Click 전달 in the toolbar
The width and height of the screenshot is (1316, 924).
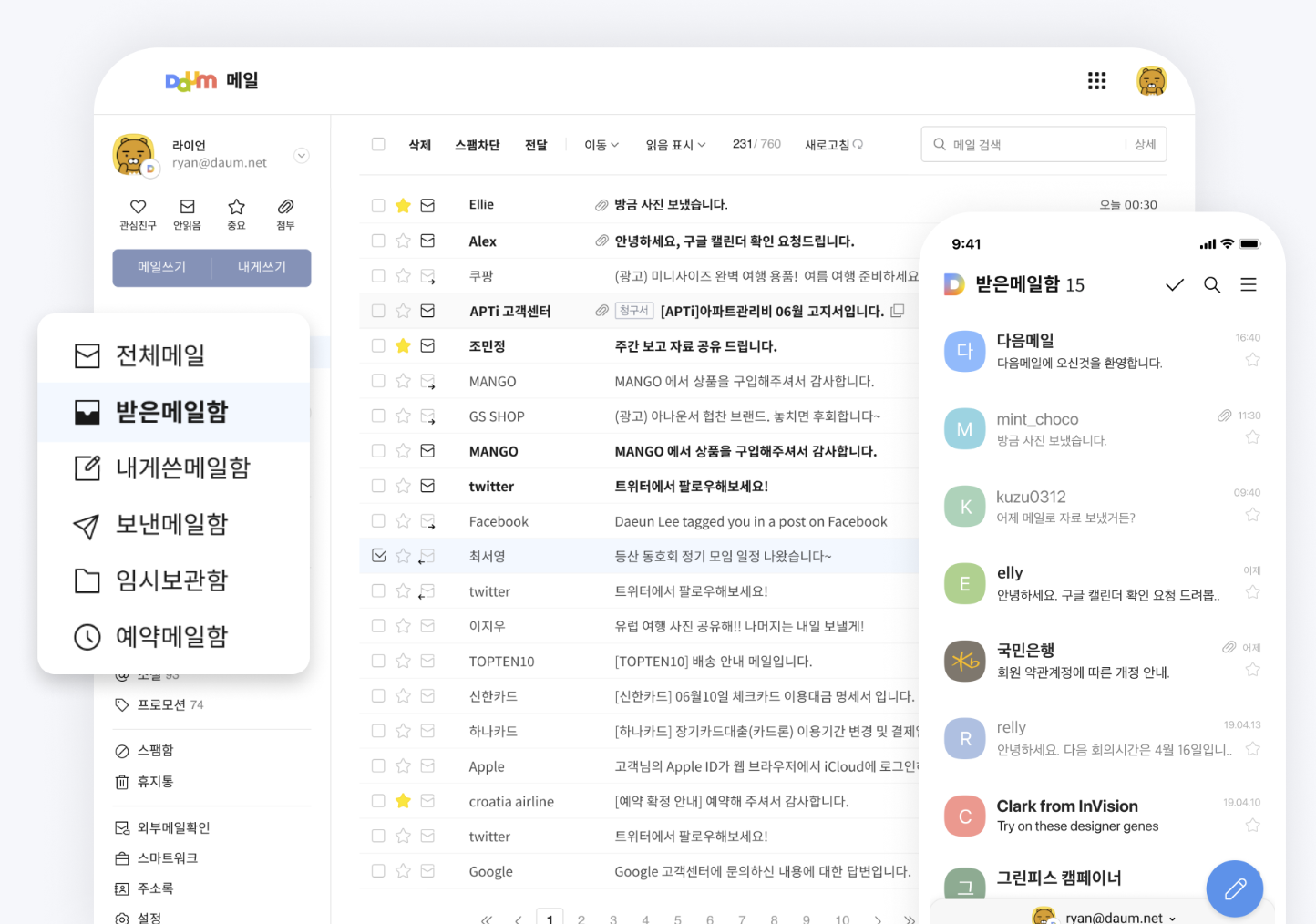point(536,145)
